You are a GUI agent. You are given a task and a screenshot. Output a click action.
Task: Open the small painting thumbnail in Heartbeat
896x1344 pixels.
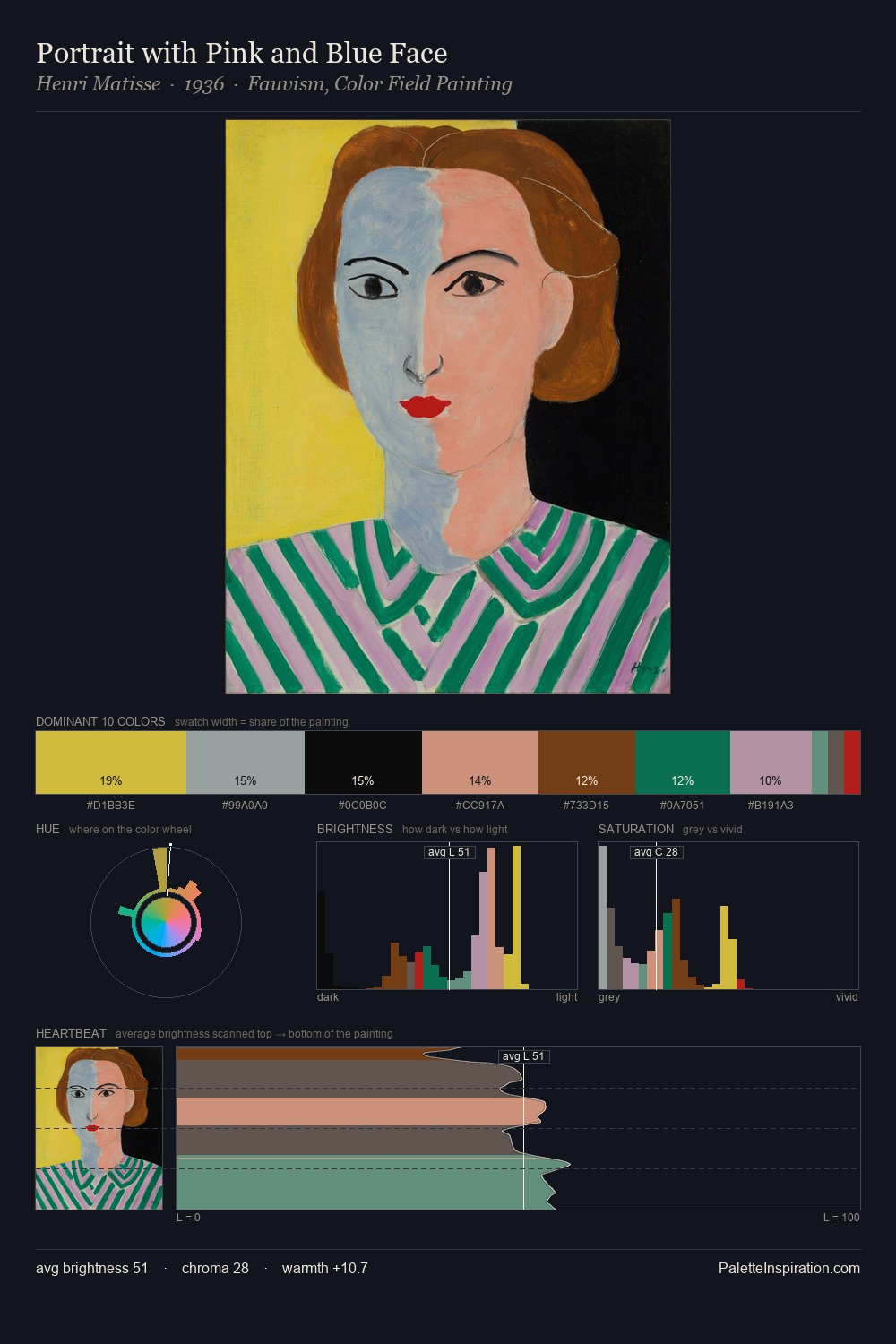[99, 1128]
